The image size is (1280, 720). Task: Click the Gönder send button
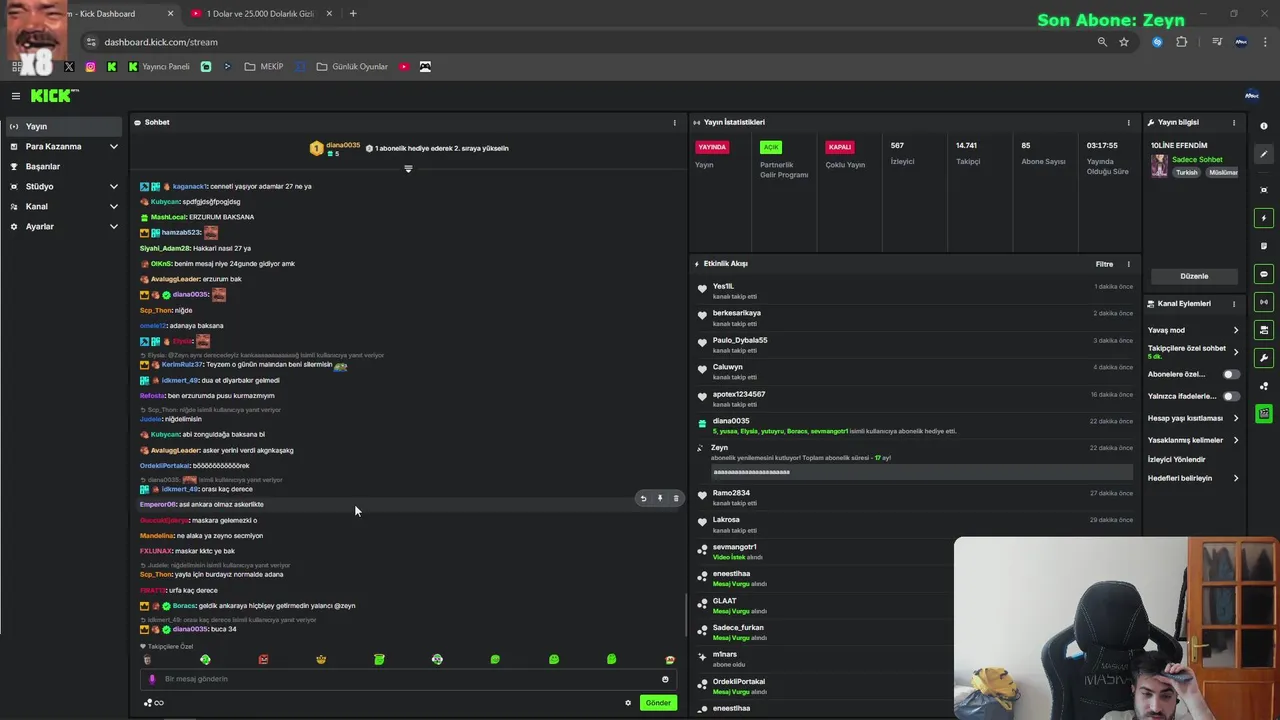tap(658, 703)
